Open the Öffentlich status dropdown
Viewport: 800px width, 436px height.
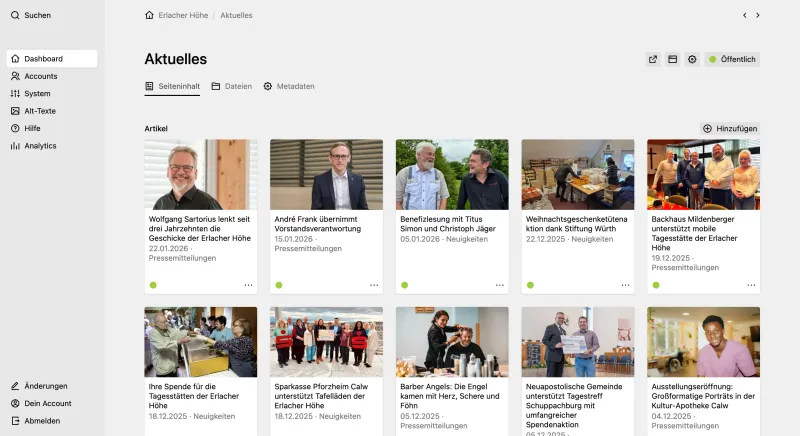point(732,59)
